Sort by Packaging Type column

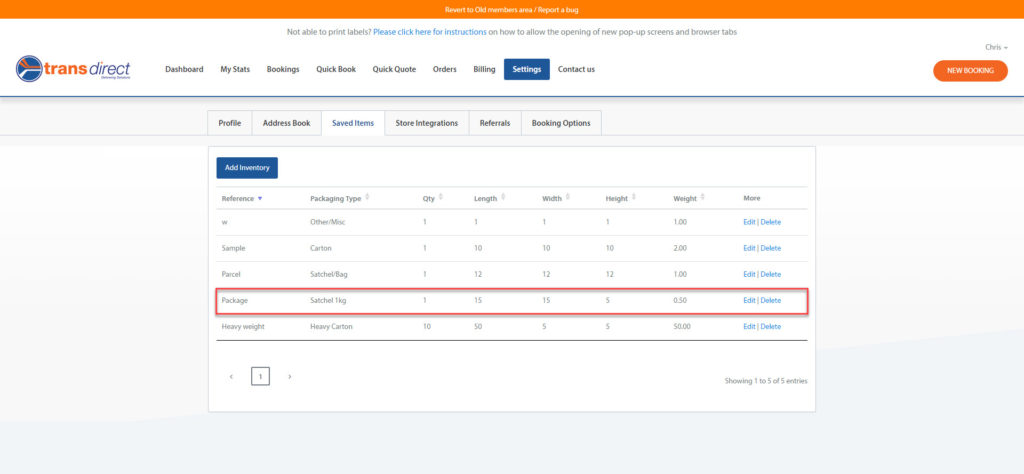(x=367, y=198)
